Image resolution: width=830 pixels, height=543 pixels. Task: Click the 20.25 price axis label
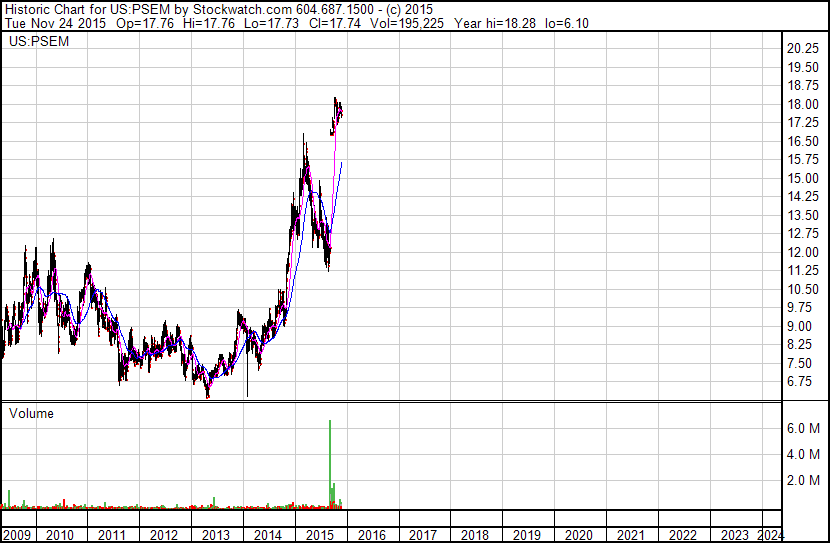click(x=803, y=49)
